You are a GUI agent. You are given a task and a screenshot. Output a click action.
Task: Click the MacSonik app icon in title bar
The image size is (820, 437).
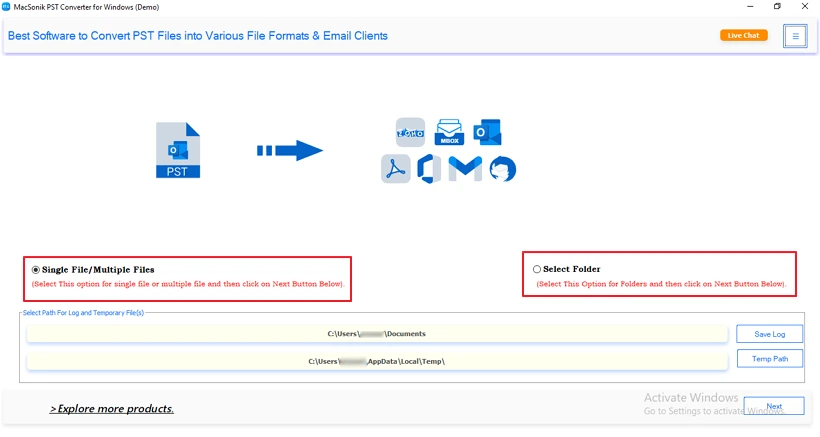click(6, 7)
